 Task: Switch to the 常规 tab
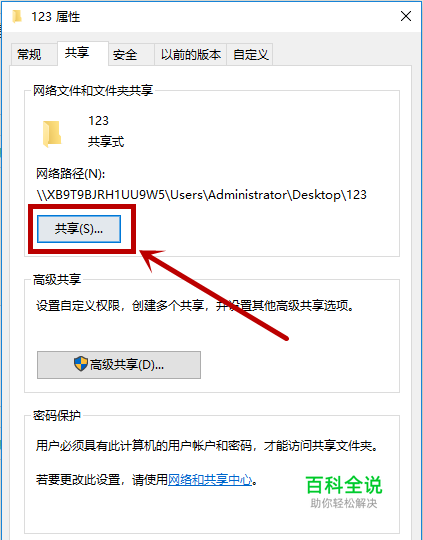click(29, 54)
